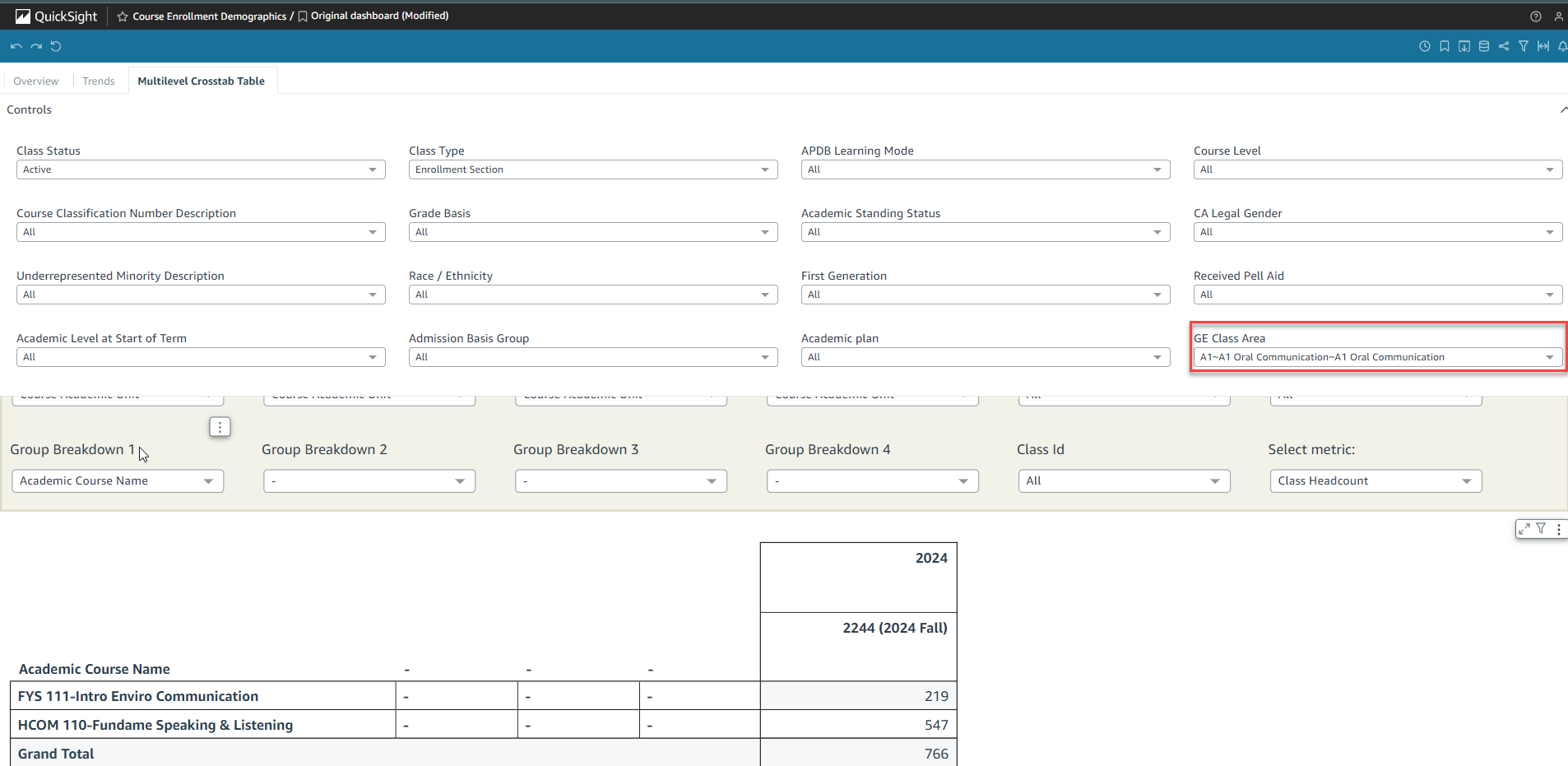Open Group Breakdown 2 dropdown
The width and height of the screenshot is (1568, 766).
tap(369, 481)
